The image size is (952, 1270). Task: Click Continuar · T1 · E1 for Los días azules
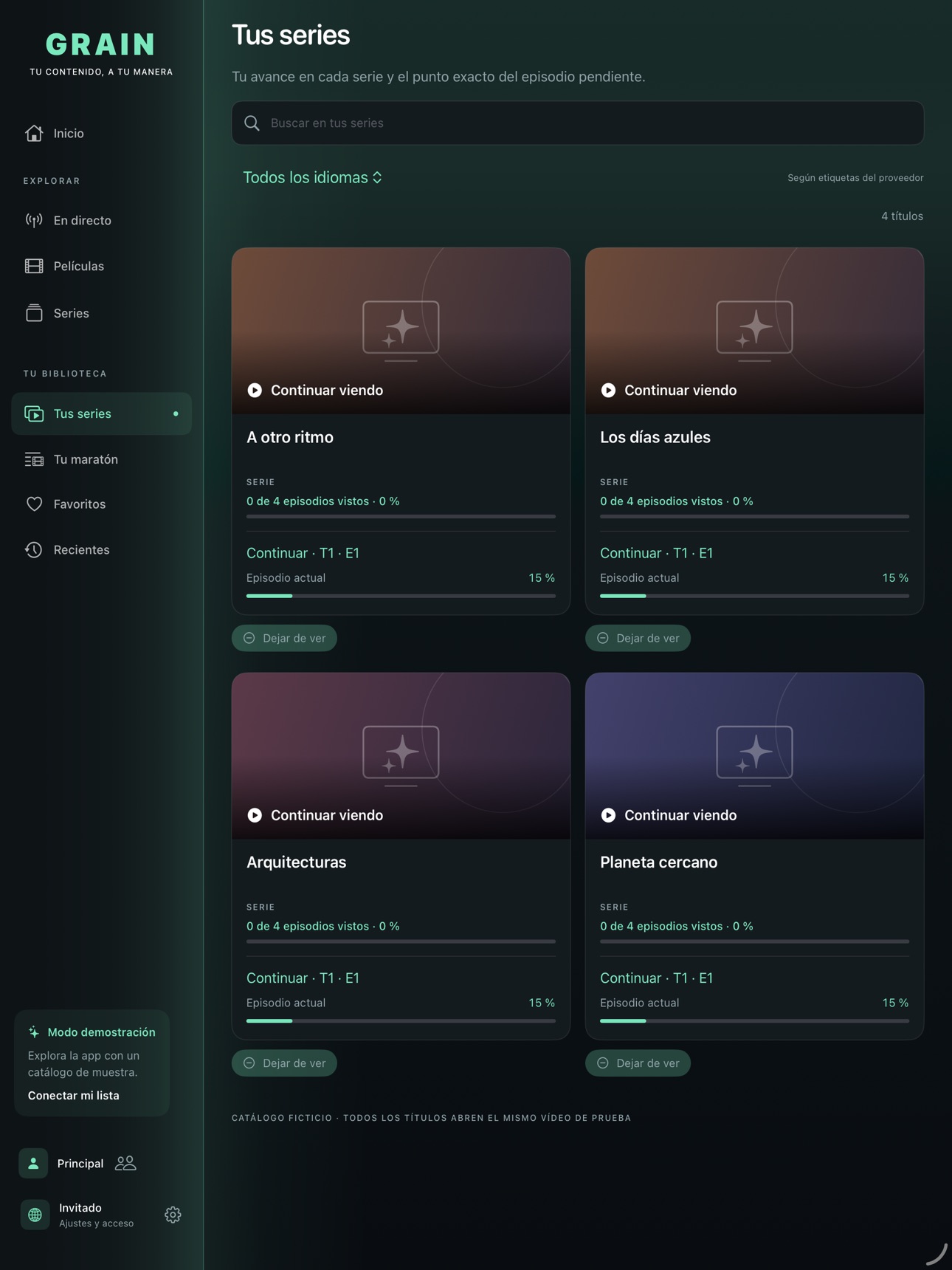[x=656, y=553]
